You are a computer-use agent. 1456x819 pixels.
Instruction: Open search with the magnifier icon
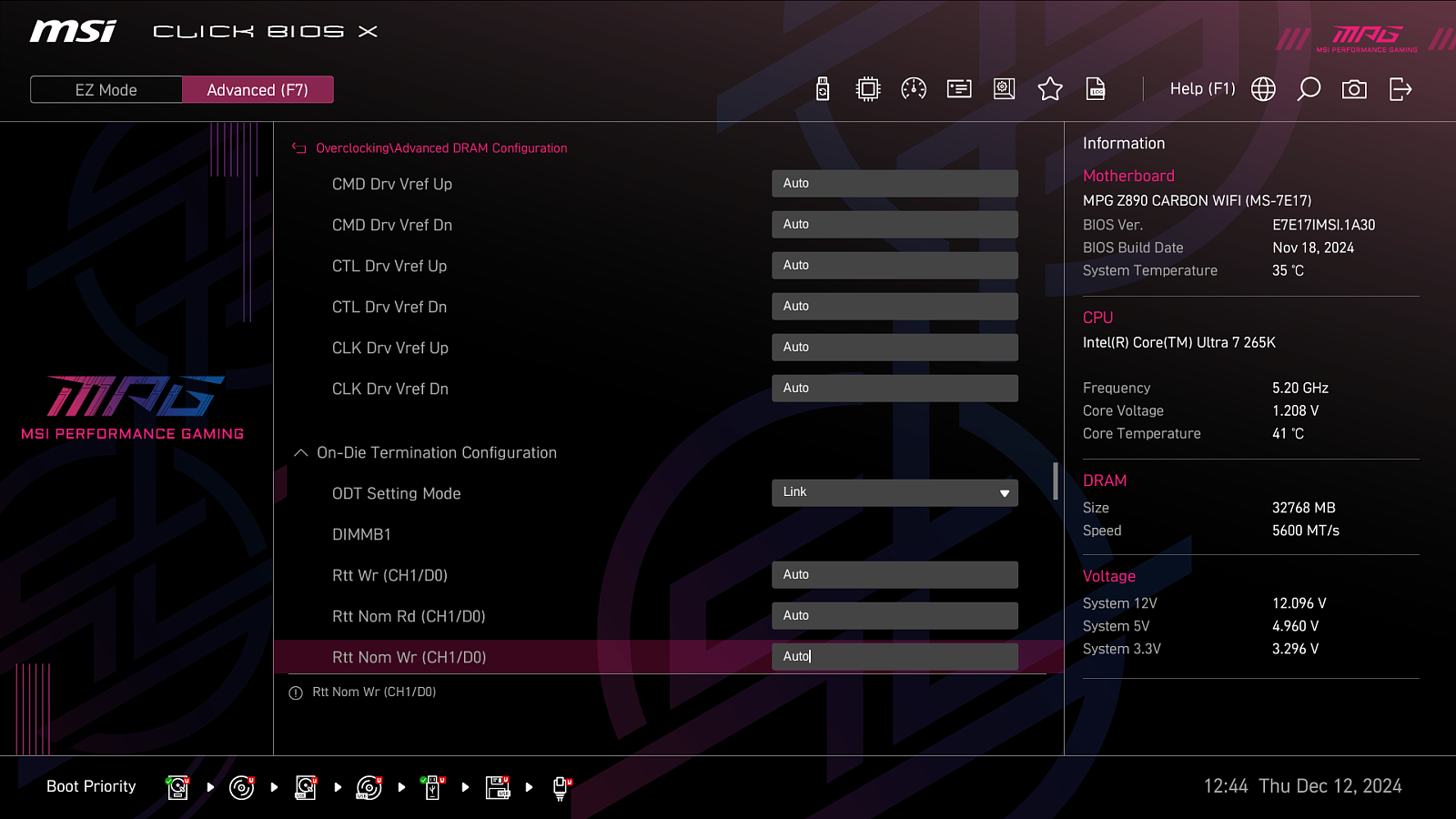click(x=1309, y=89)
